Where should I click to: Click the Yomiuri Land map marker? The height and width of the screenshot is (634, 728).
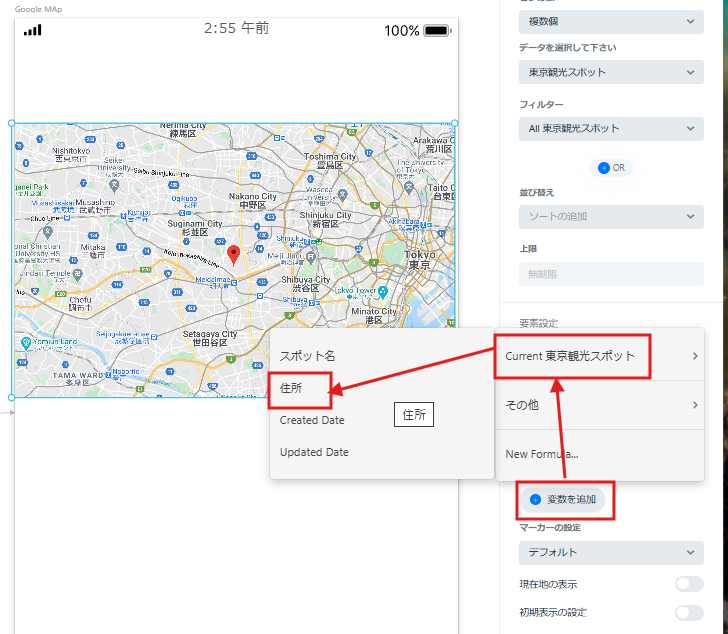(26, 343)
